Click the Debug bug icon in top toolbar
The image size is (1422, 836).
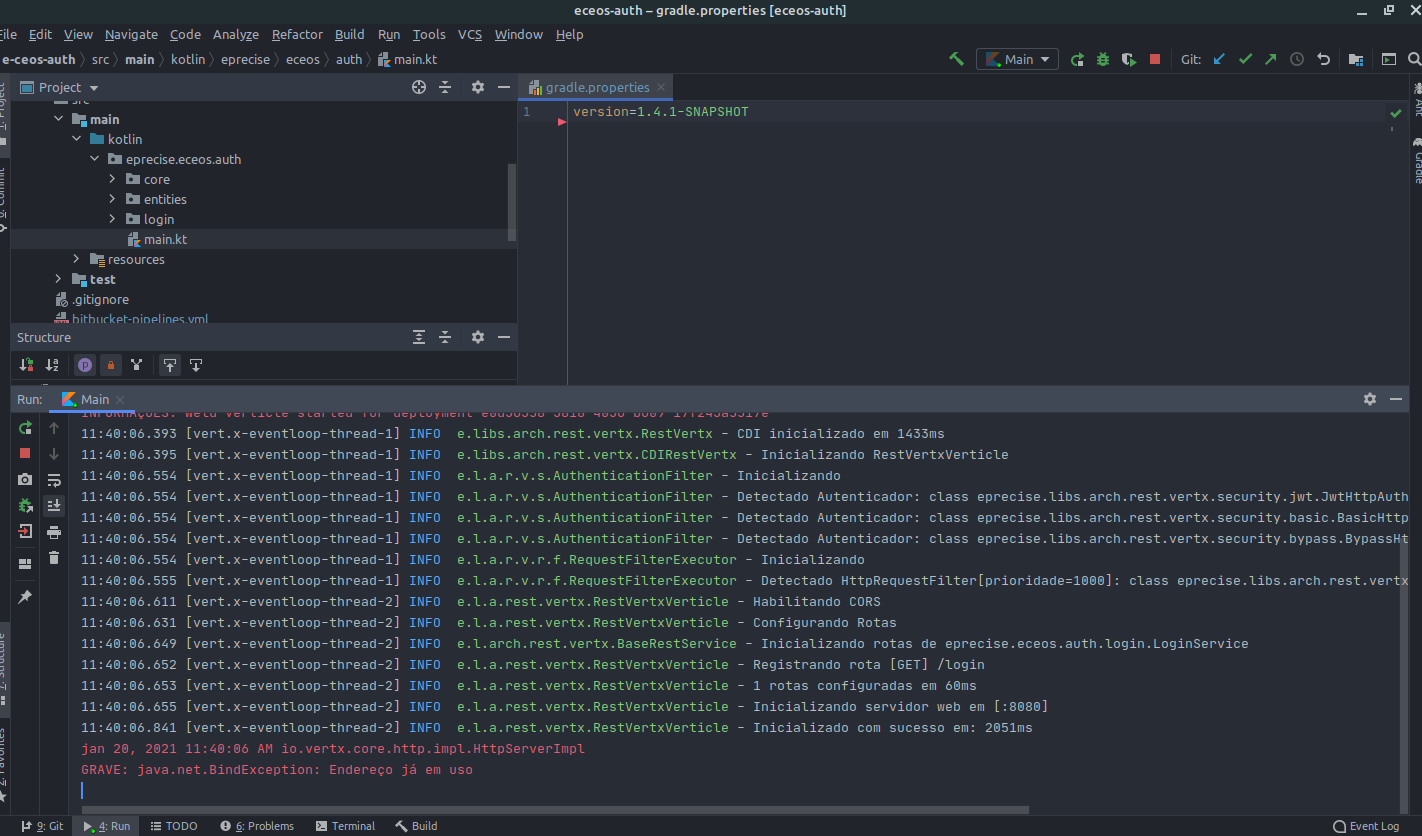(1103, 59)
